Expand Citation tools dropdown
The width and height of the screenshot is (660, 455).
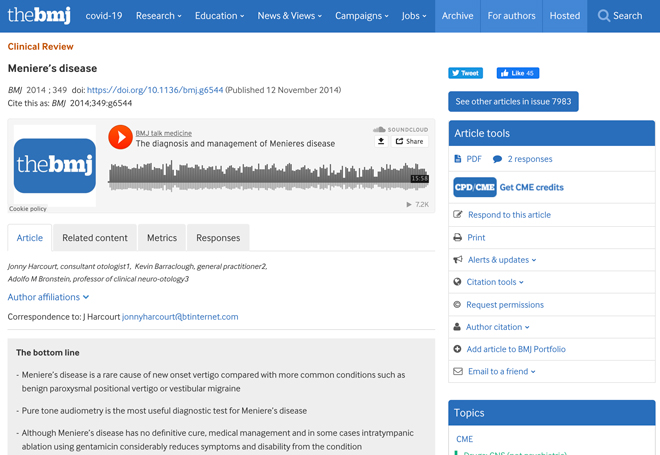495,282
